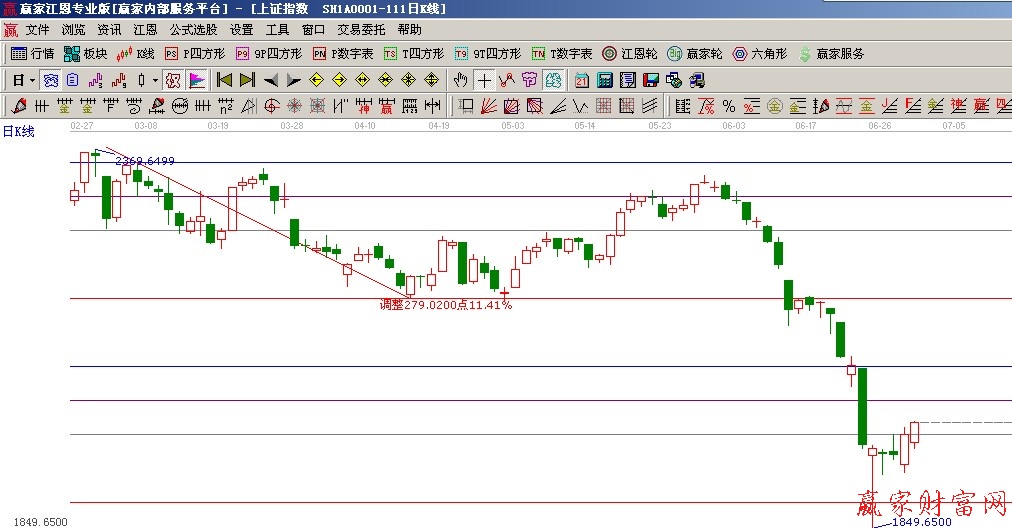
Task: Click the 行情 quotes button
Action: (32, 54)
